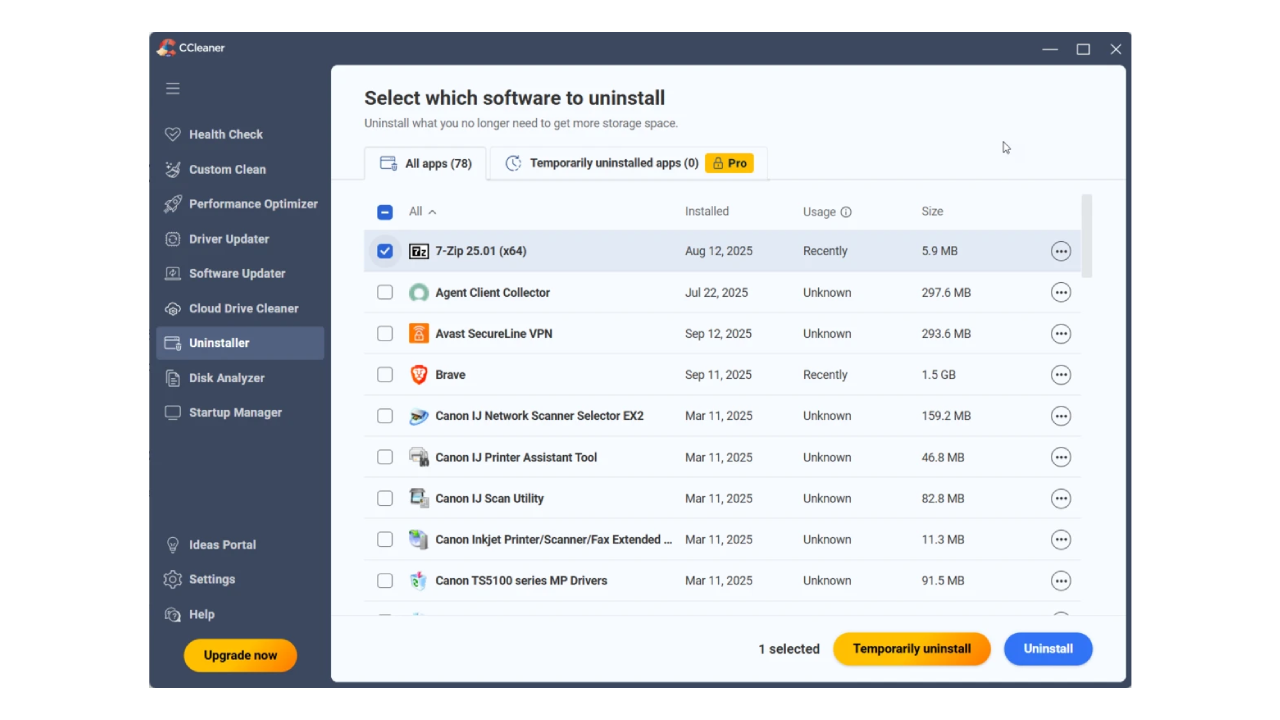Select the Avast SecureLine VPN name
This screenshot has width=1280, height=720.
click(494, 334)
